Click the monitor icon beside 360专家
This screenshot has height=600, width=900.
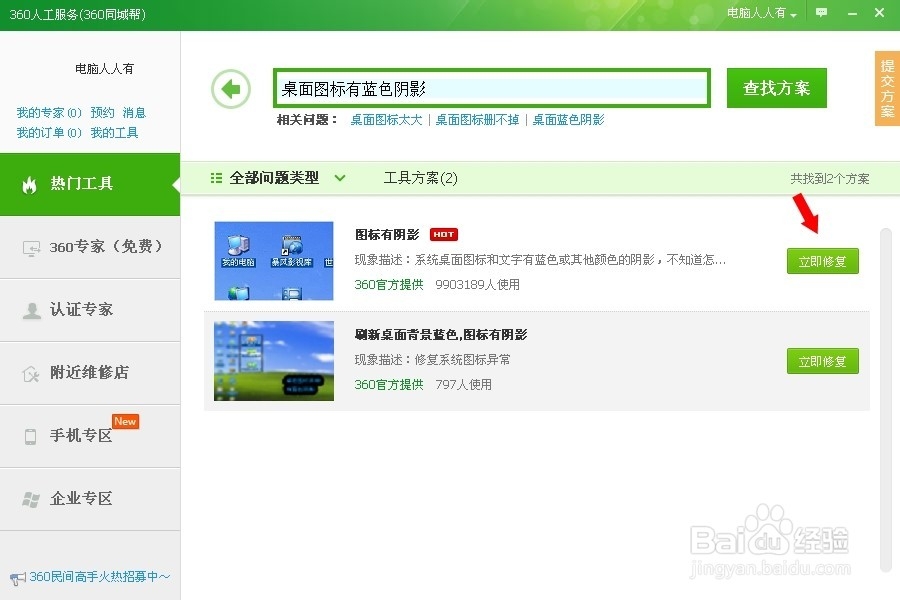31,248
